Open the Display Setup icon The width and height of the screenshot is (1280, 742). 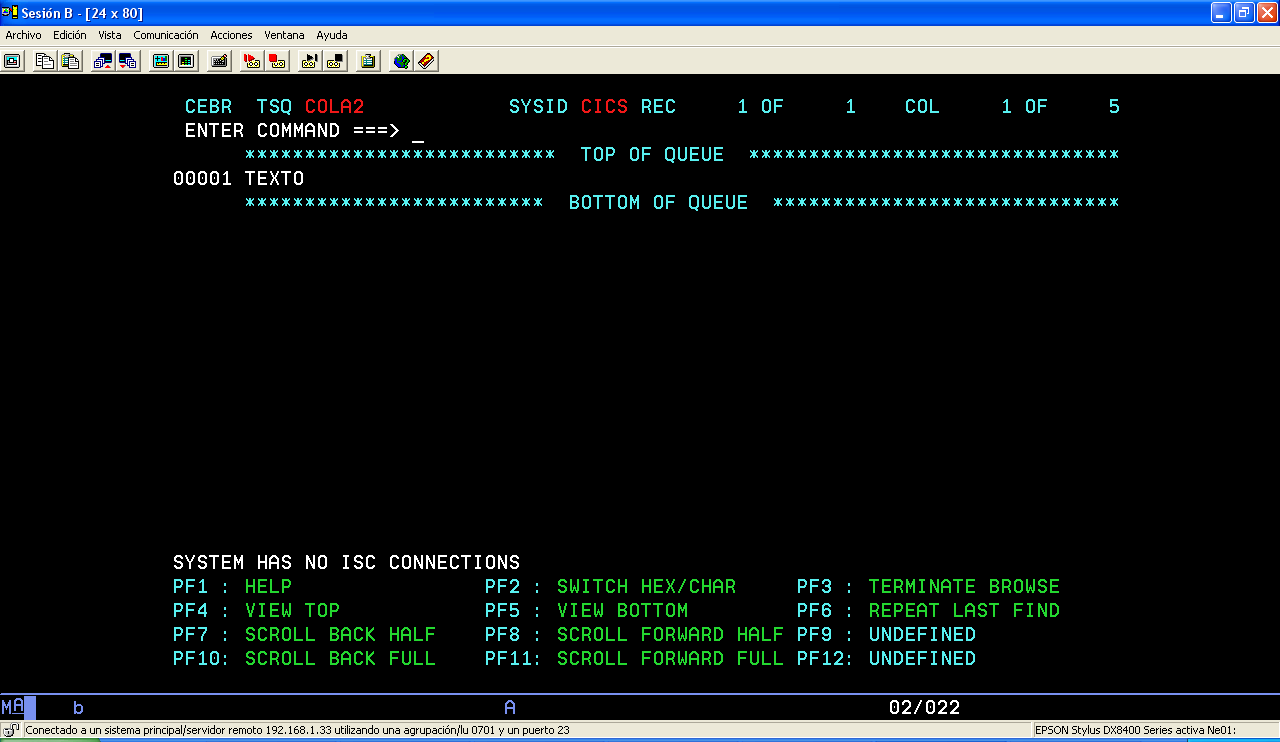pyautogui.click(x=159, y=61)
